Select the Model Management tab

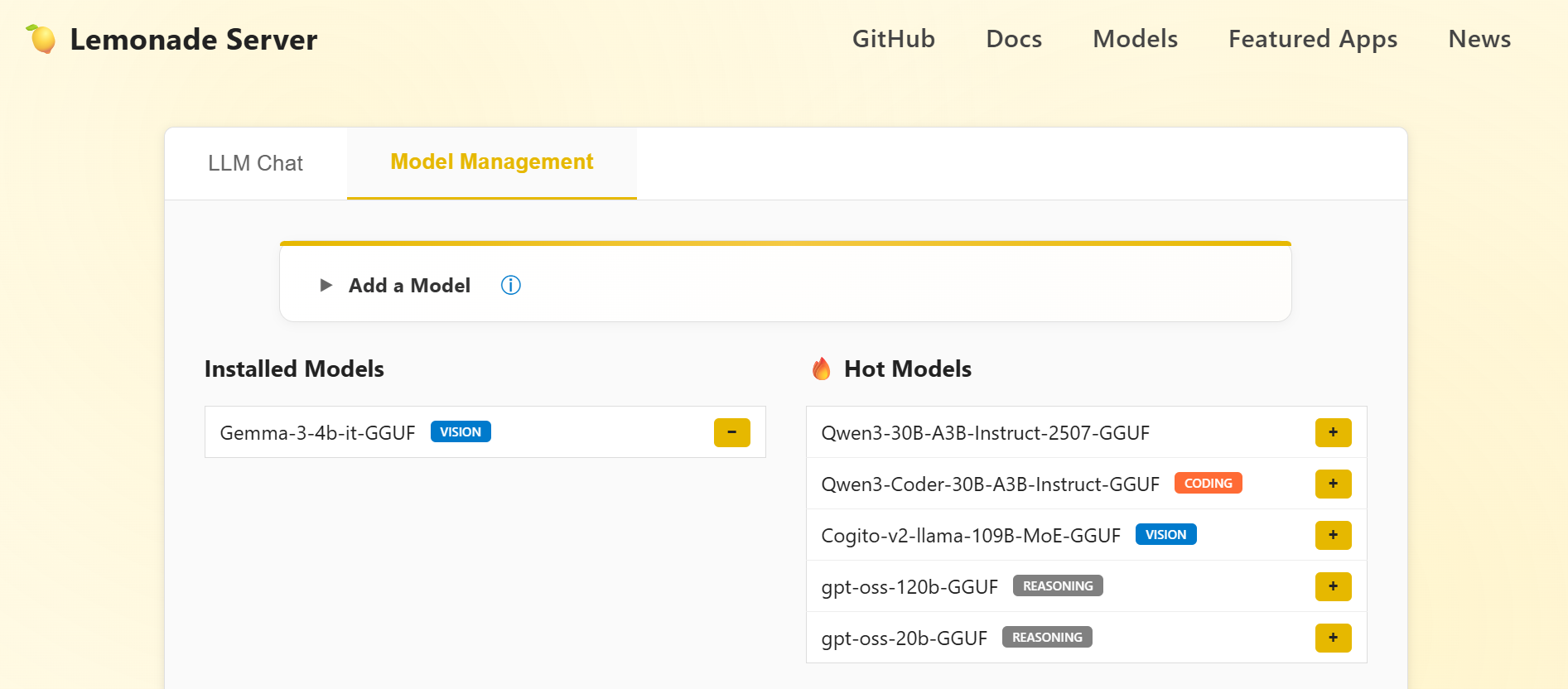491,162
